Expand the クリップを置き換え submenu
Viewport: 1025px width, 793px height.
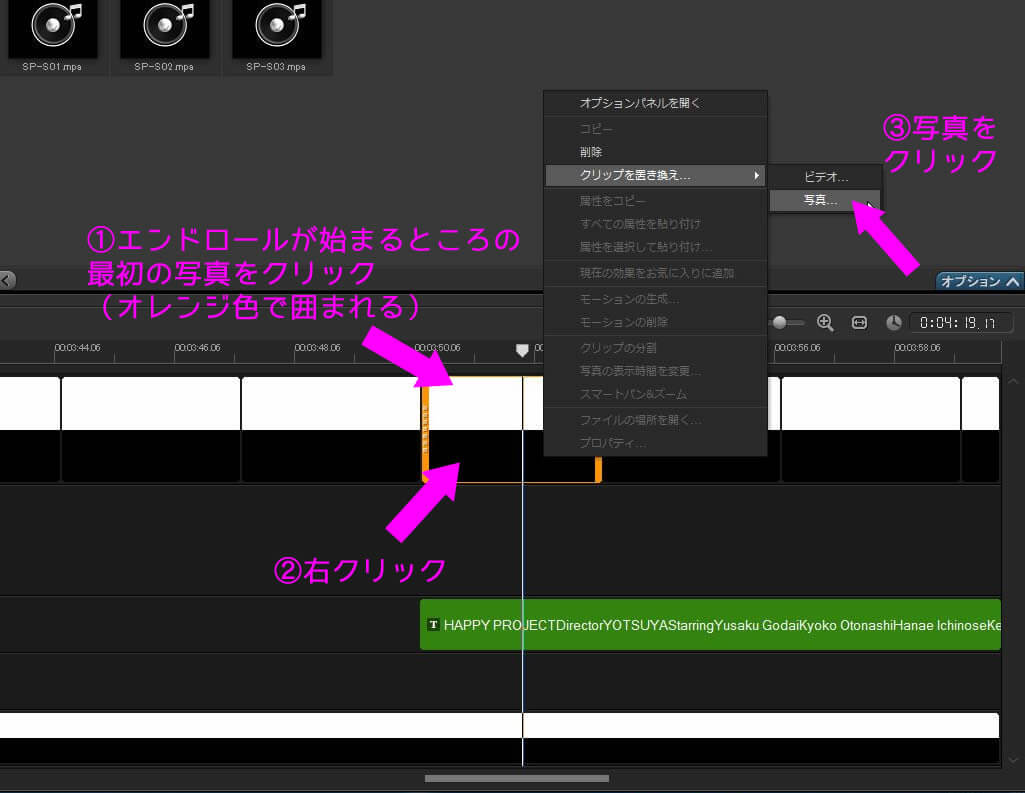click(655, 175)
